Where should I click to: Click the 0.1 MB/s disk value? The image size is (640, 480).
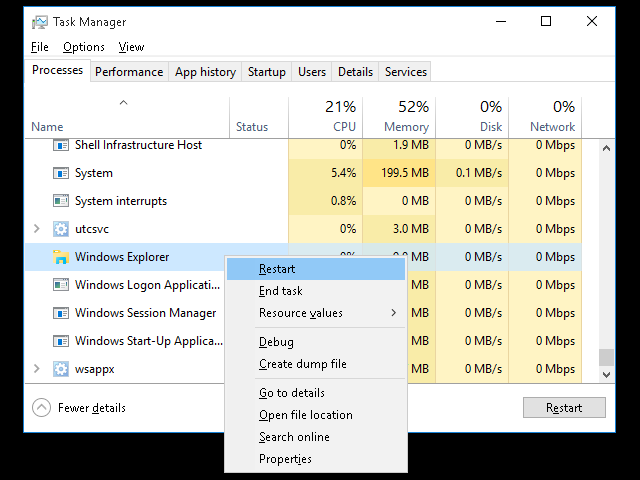pyautogui.click(x=479, y=173)
